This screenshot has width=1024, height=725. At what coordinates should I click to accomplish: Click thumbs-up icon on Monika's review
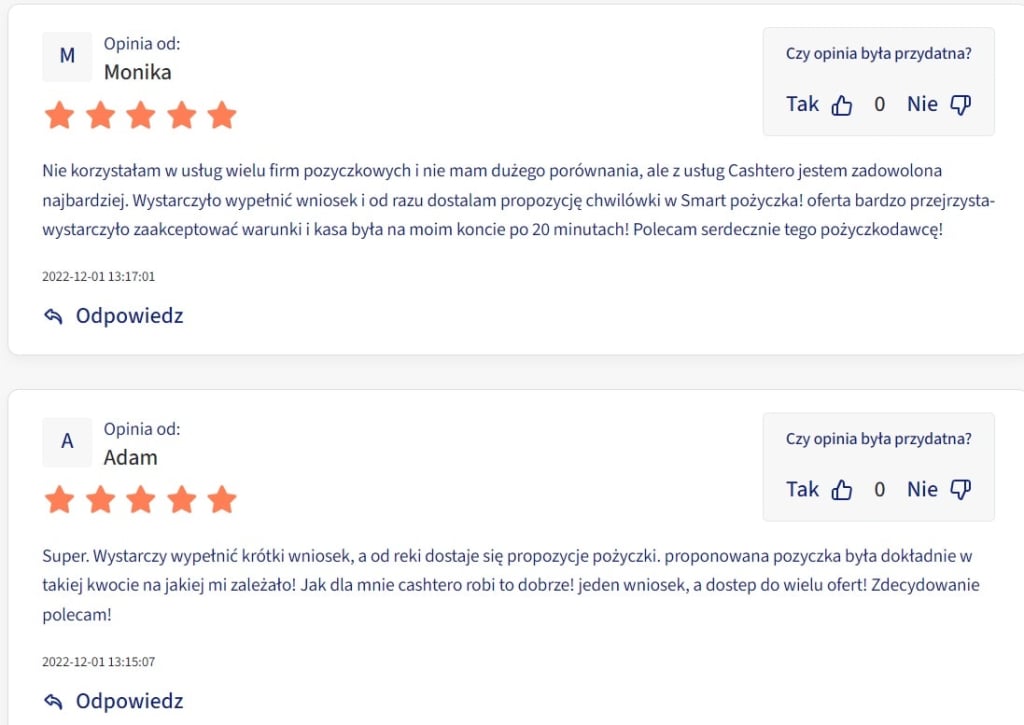841,105
